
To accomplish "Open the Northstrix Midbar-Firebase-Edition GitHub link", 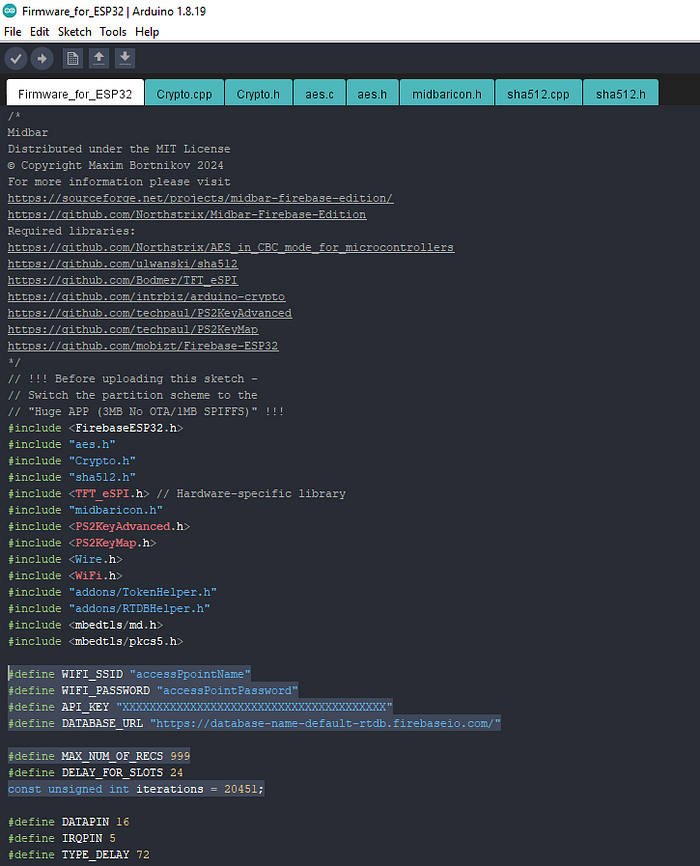I will (x=187, y=214).
